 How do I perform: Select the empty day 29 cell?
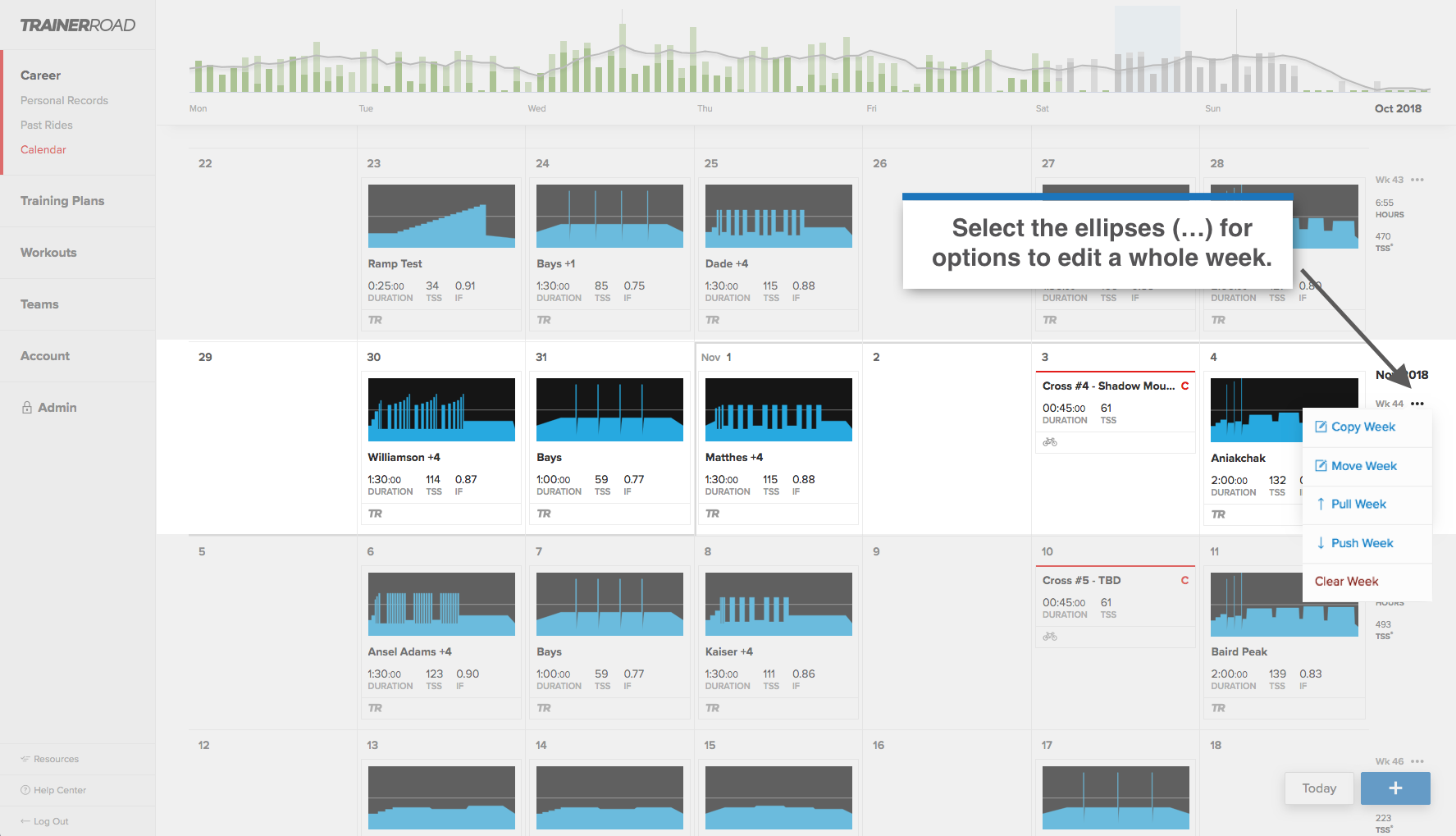(x=272, y=439)
